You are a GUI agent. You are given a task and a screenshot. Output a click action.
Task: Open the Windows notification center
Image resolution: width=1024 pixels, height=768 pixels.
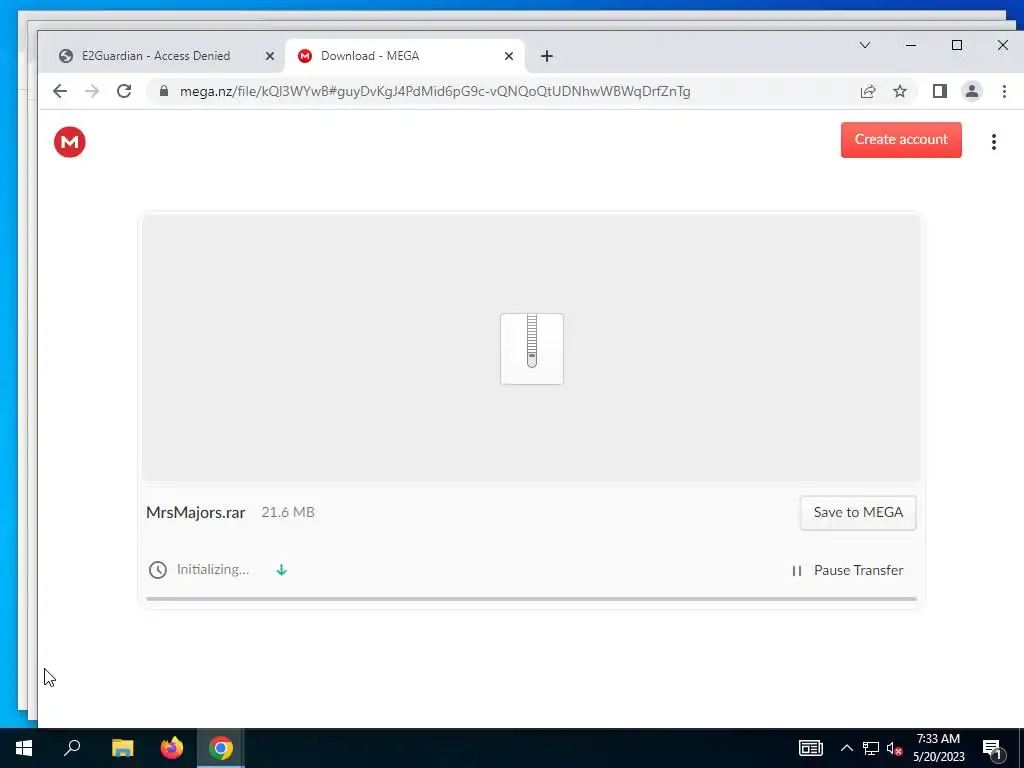(993, 749)
